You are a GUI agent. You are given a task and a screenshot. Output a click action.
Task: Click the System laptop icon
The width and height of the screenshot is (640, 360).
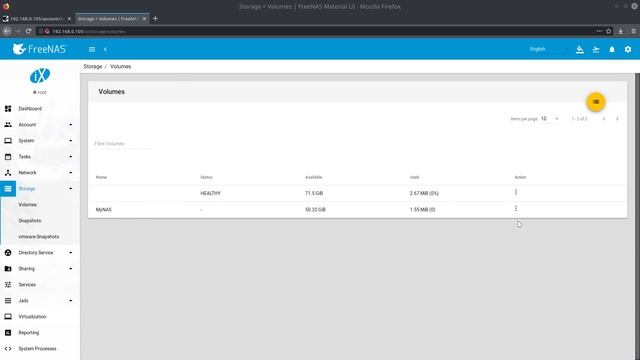coord(8,140)
